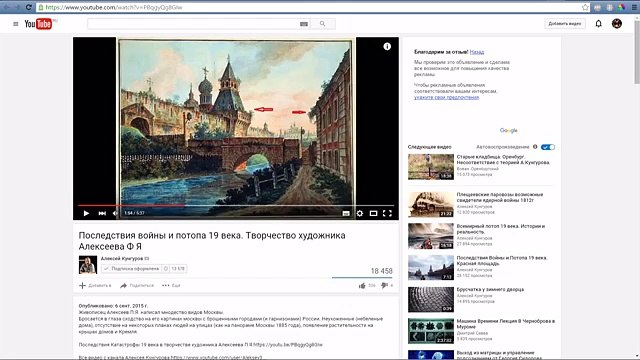This screenshot has height=360, width=640.
Task: Open the notification settings icon beside subscribe button
Action: 166,269
